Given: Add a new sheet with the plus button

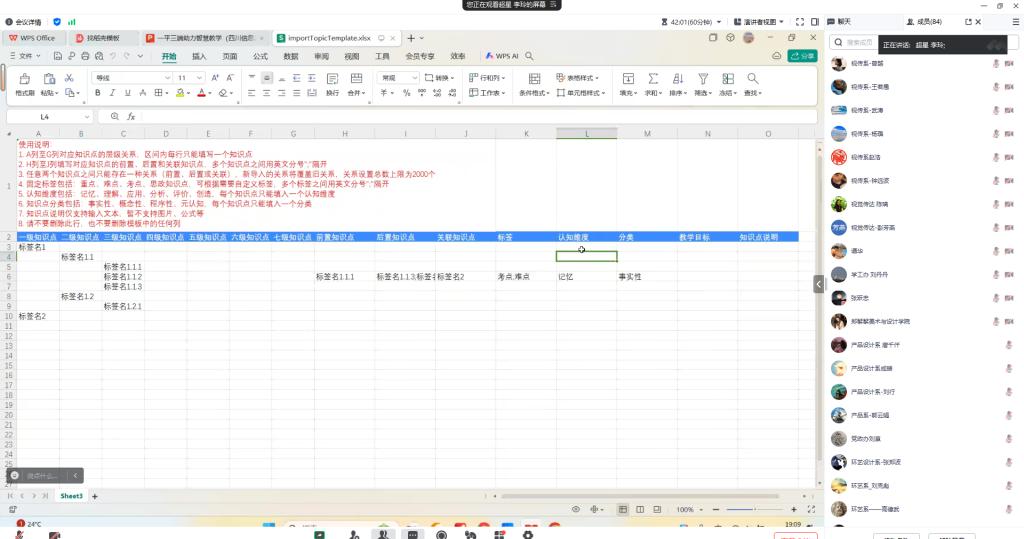Looking at the screenshot, I should 95,497.
